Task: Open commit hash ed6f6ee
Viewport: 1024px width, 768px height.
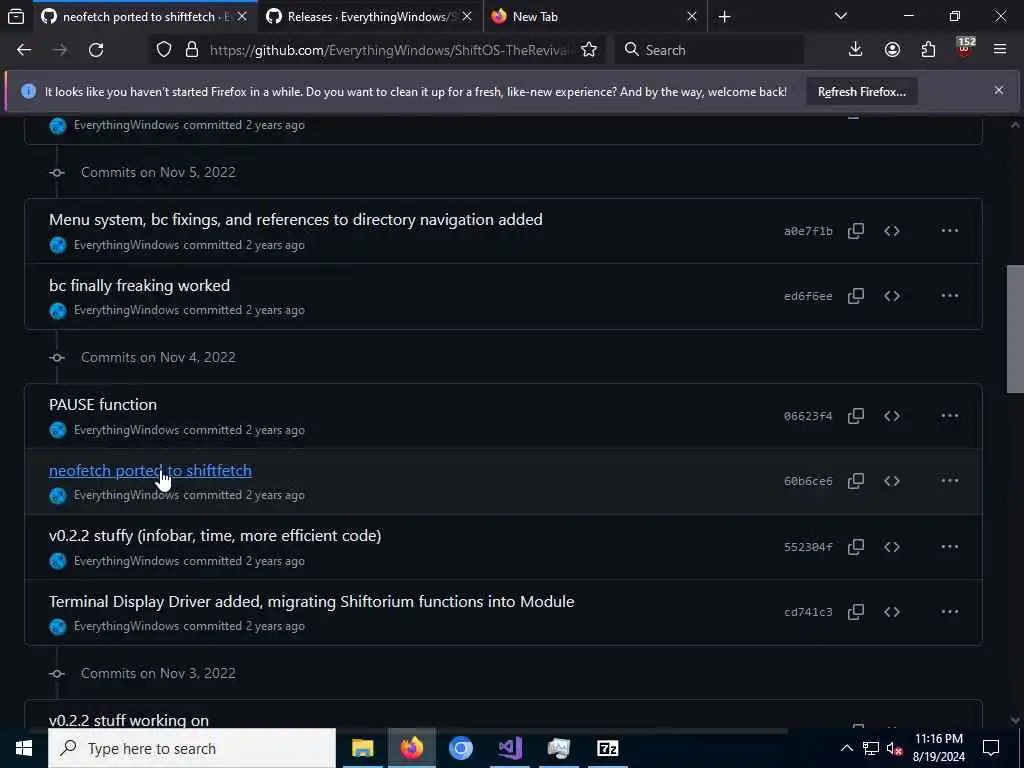Action: [808, 296]
